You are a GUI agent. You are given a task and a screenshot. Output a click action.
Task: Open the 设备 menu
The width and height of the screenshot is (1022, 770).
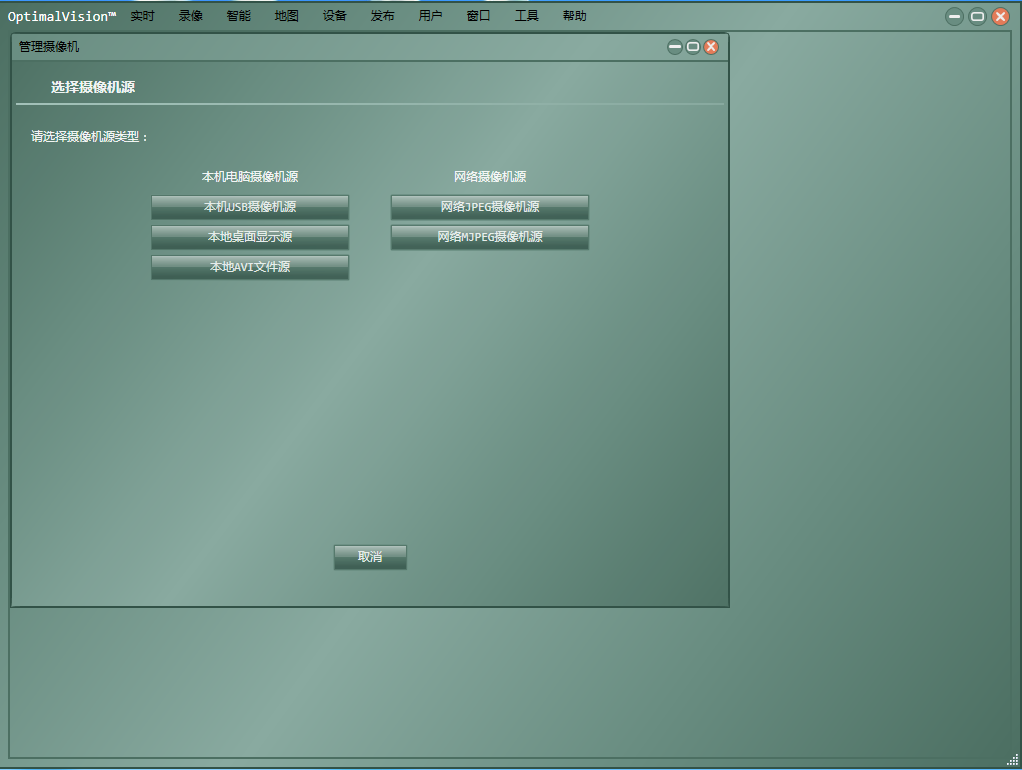334,16
